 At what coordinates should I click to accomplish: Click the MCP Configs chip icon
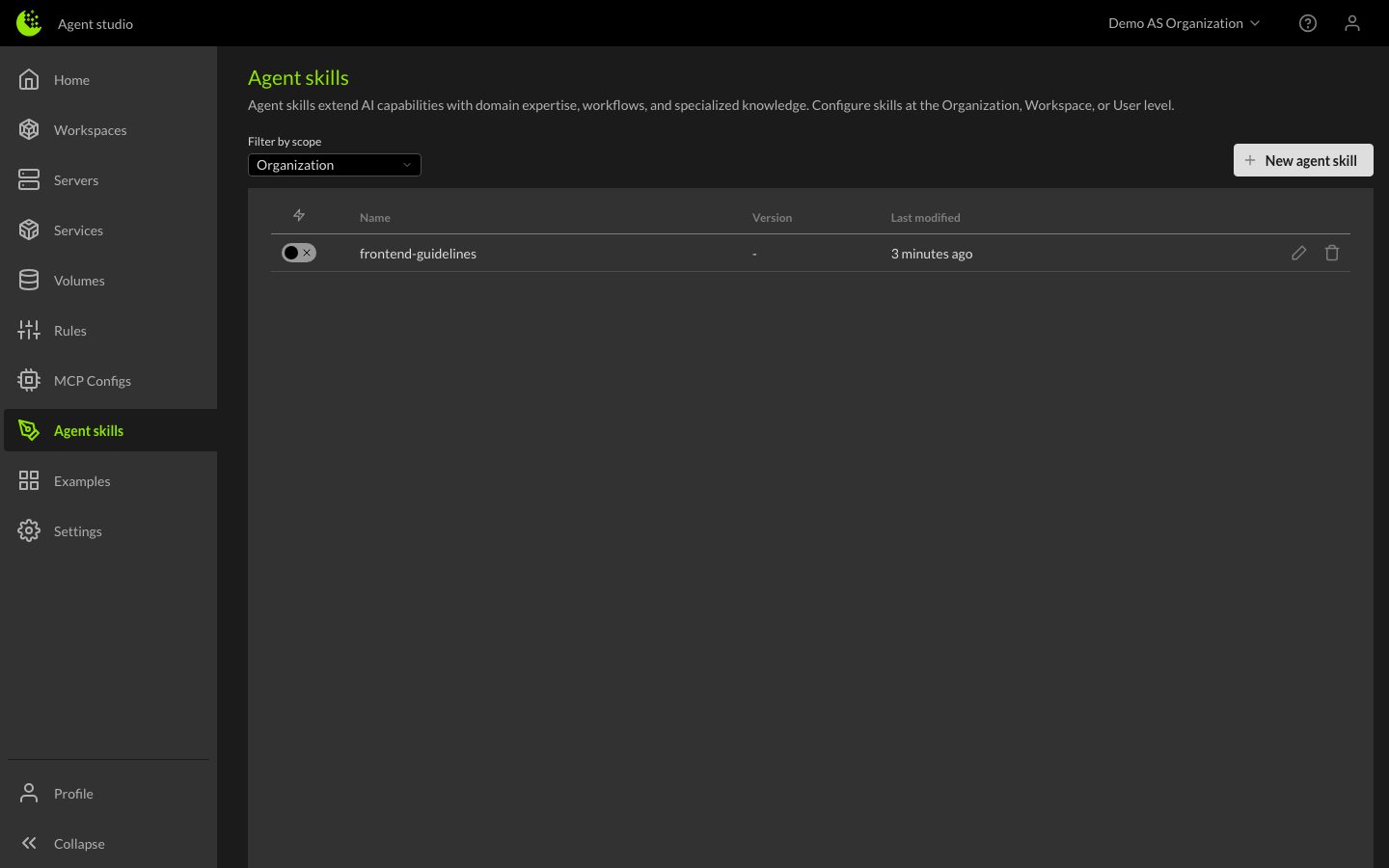tap(29, 381)
